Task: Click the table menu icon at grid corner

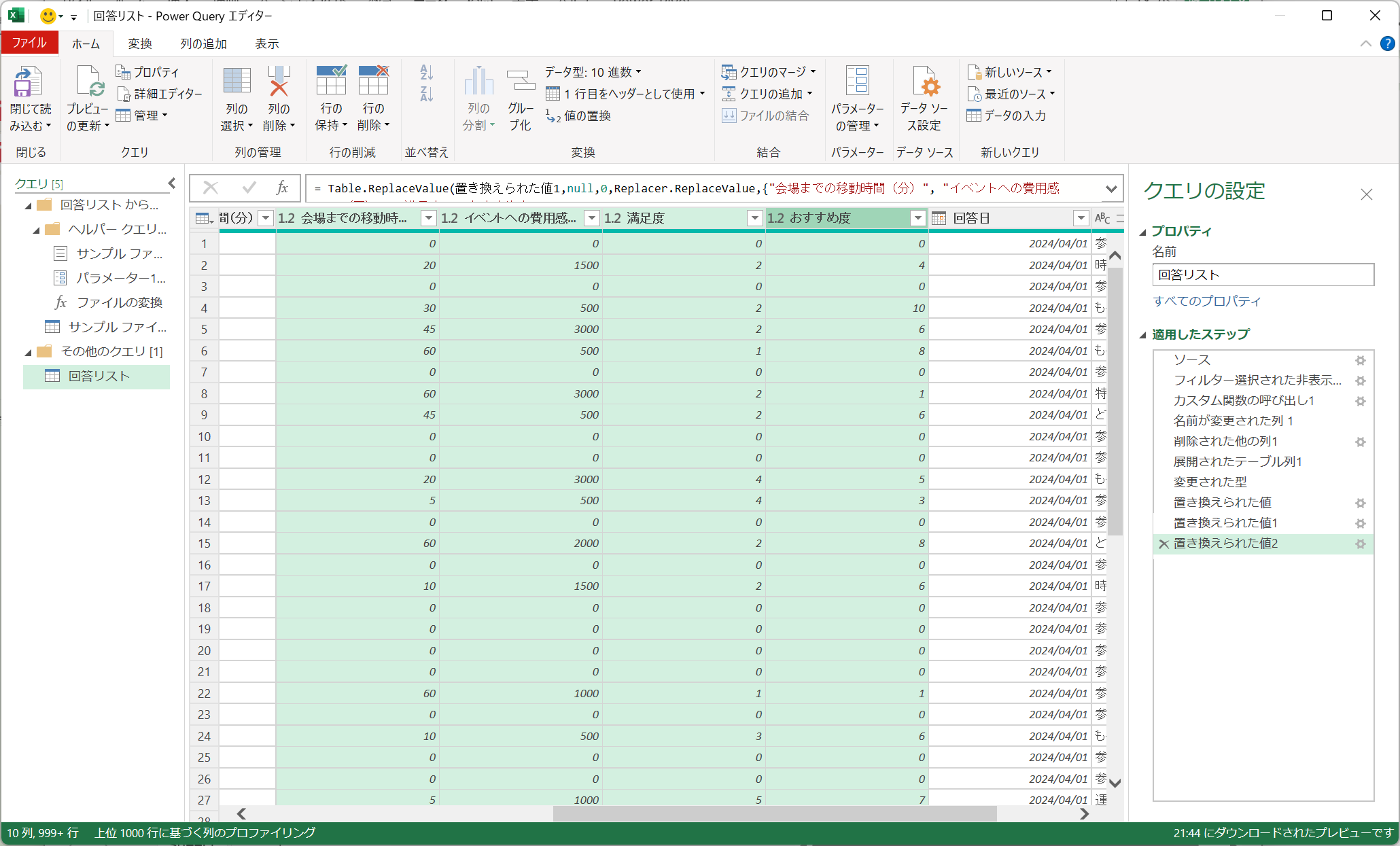Action: pyautogui.click(x=203, y=218)
